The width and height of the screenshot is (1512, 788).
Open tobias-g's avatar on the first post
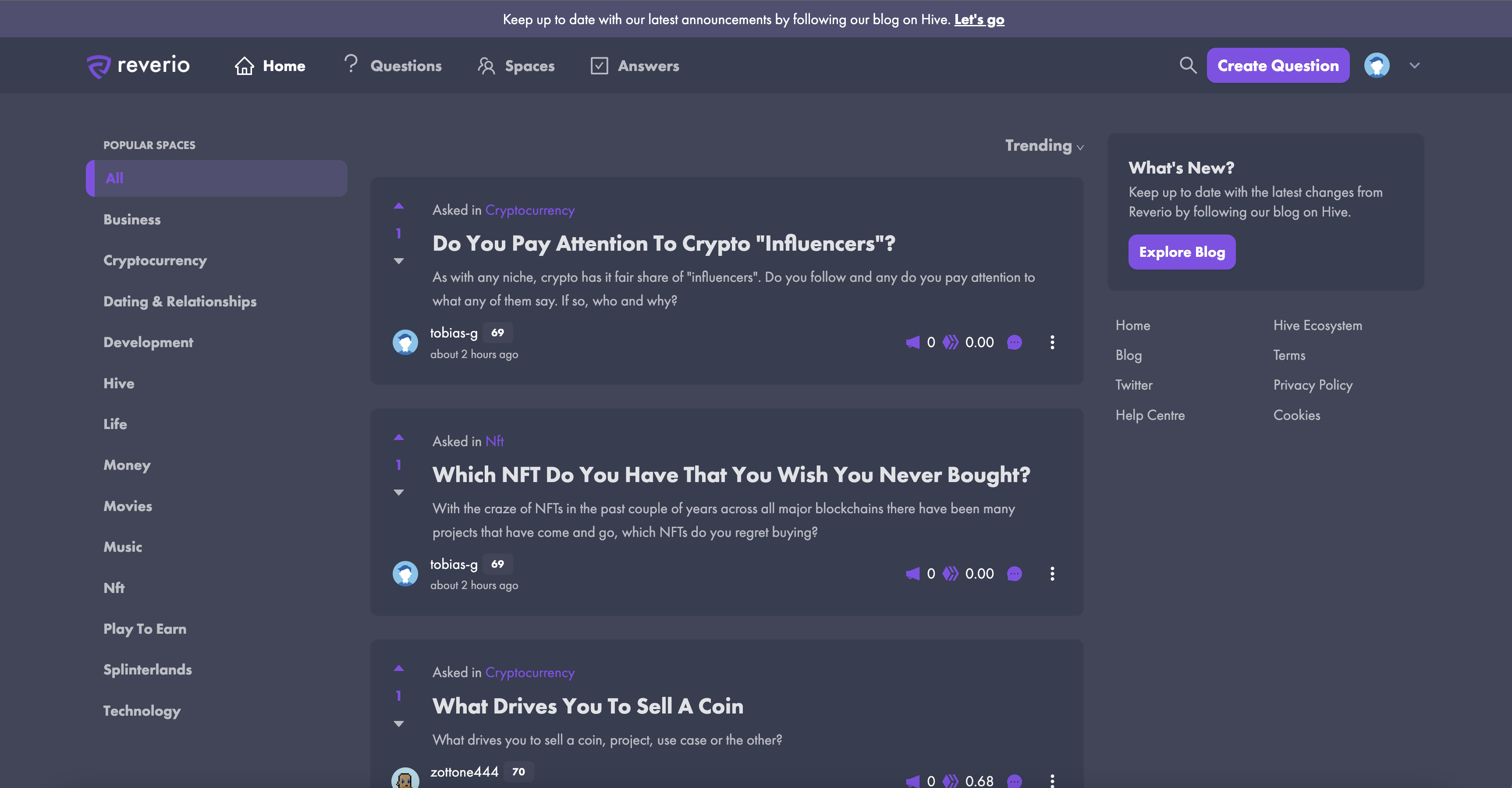pos(405,342)
